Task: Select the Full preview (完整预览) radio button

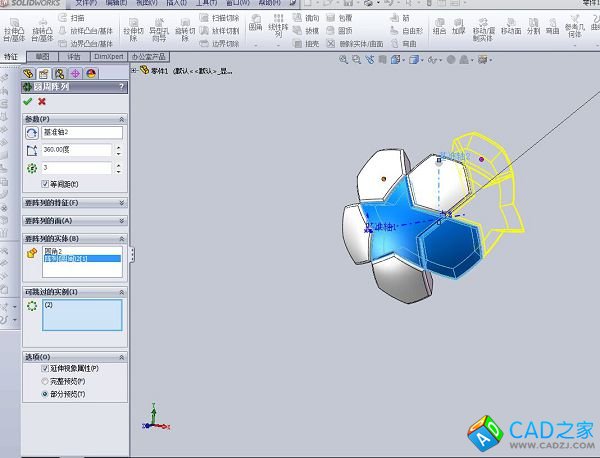Action: (45, 381)
